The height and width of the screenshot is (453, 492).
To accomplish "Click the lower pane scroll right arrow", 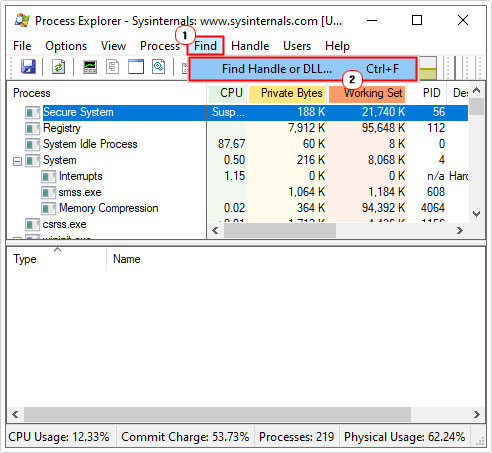I will point(477,414).
